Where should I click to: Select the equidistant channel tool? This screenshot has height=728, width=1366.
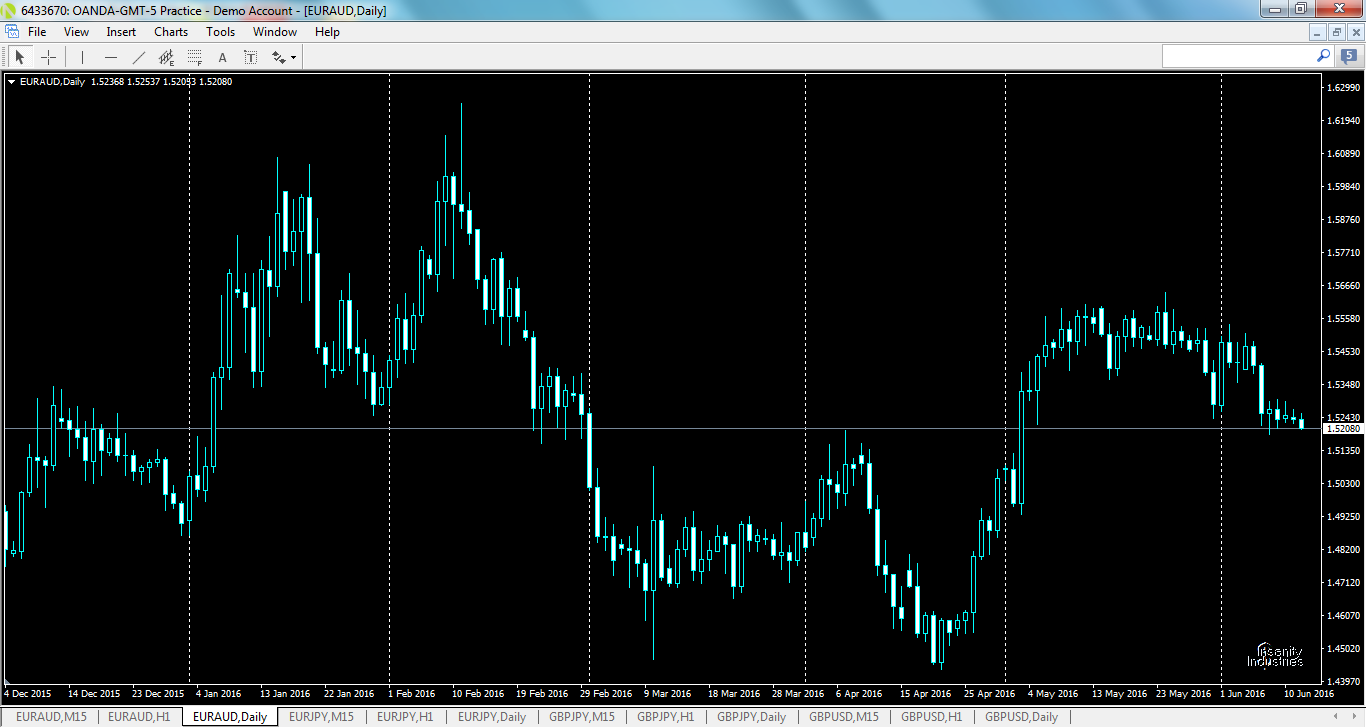point(168,56)
